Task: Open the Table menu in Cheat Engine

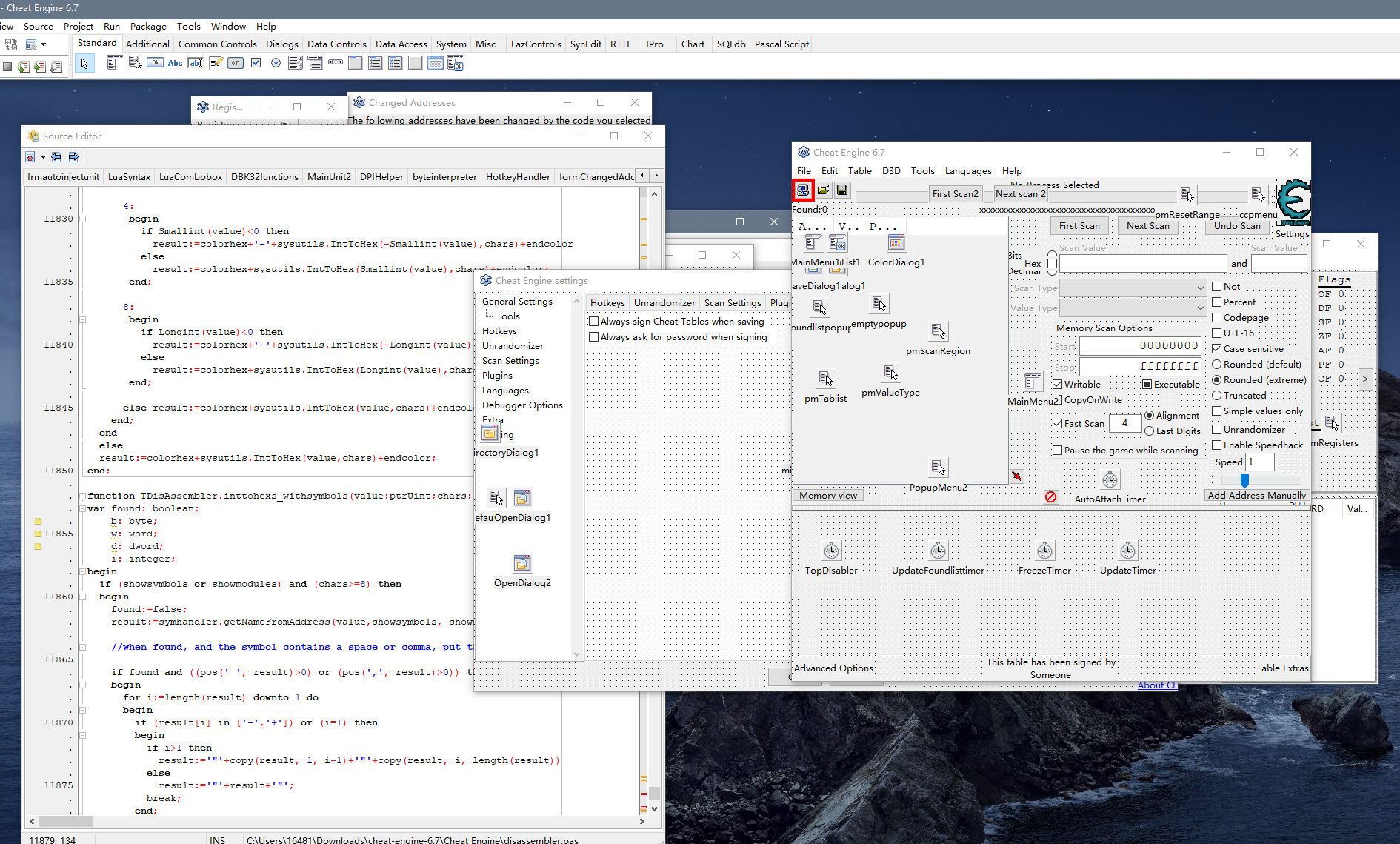Action: coord(860,170)
